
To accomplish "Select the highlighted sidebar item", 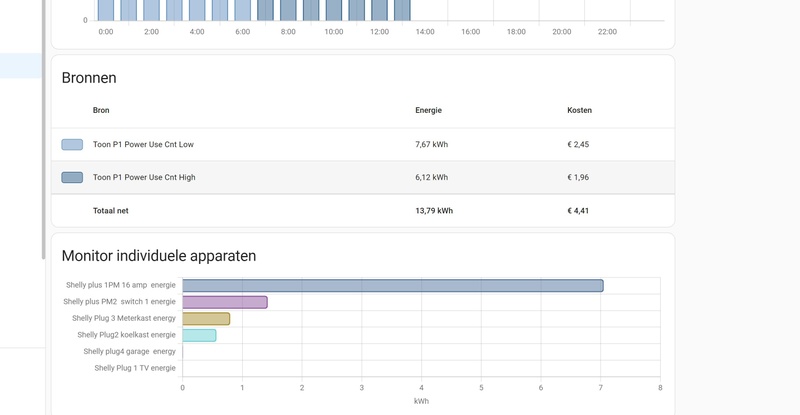I will [x=21, y=66].
